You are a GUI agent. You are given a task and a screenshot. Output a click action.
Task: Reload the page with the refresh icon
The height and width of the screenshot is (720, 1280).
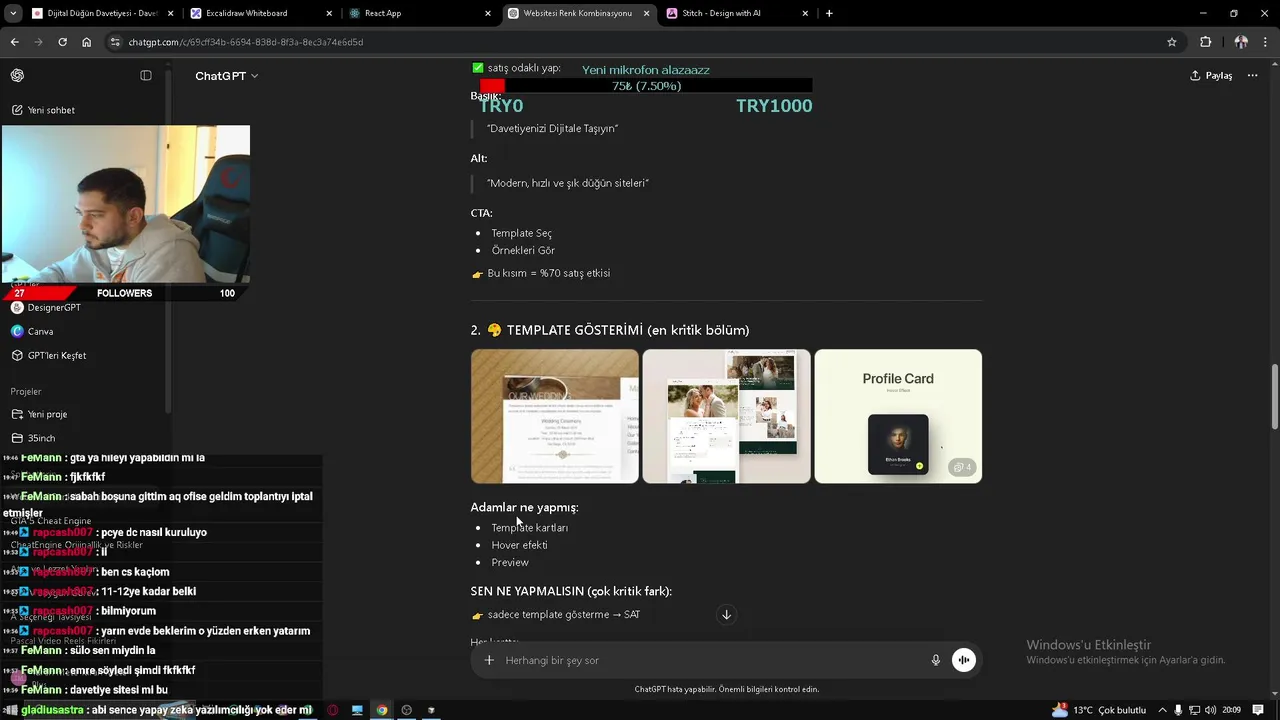click(x=62, y=42)
